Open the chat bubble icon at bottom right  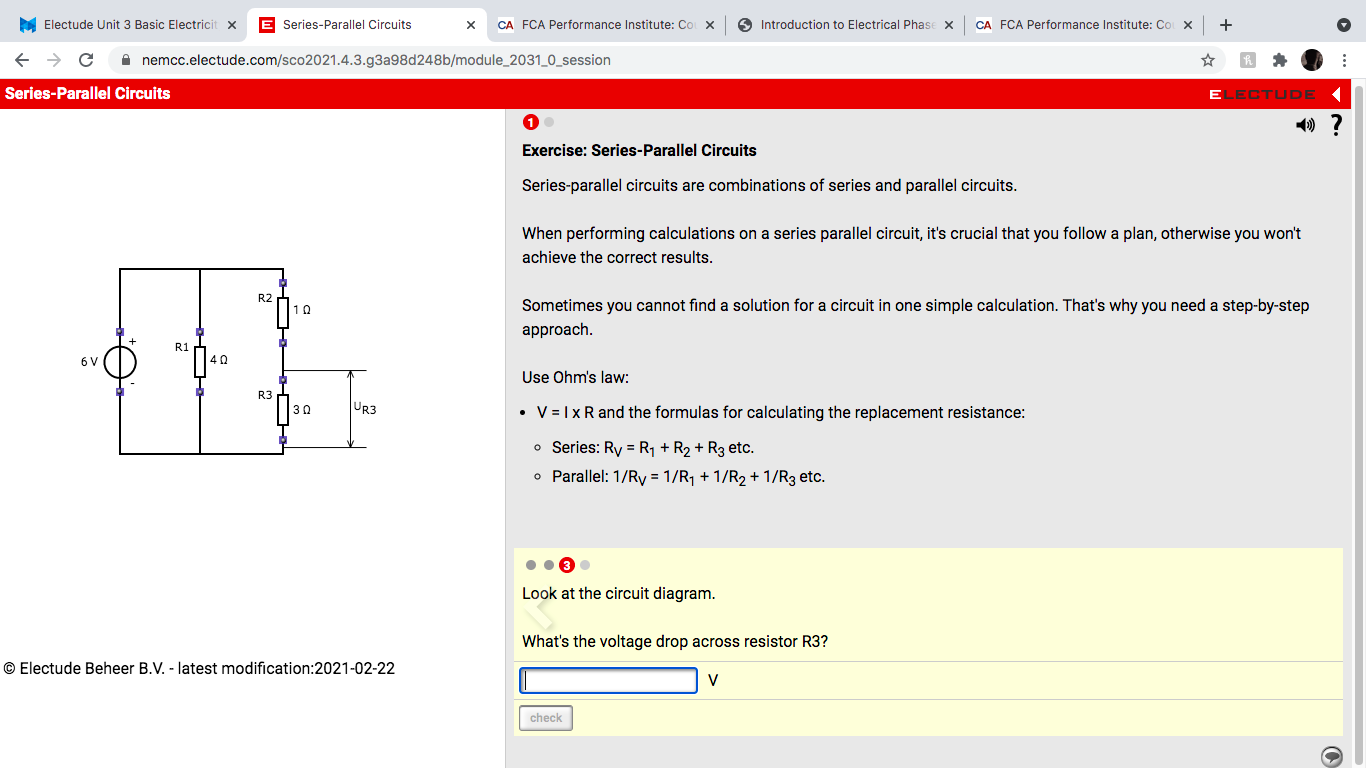pyautogui.click(x=1331, y=756)
